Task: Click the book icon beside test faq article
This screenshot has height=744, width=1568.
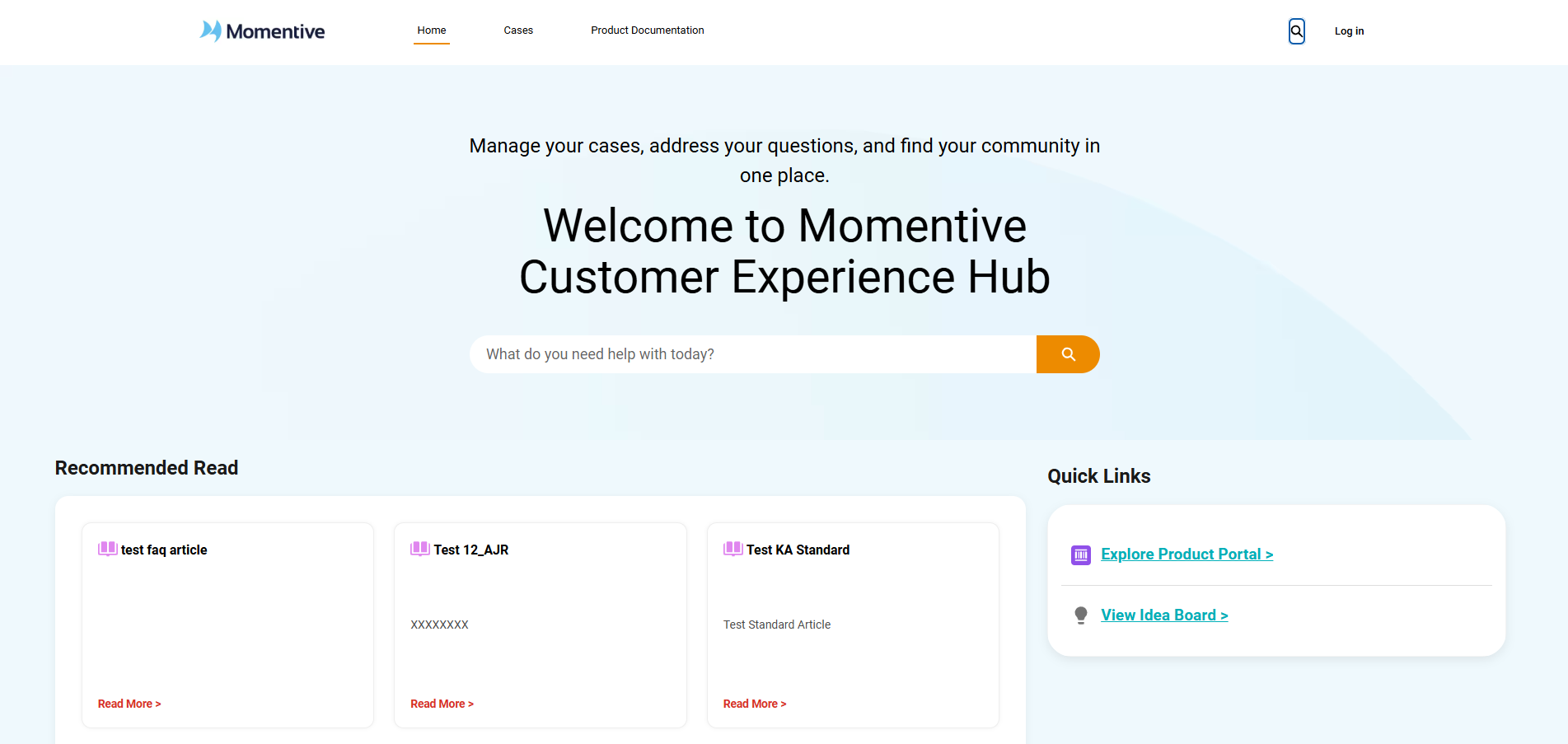Action: [107, 549]
